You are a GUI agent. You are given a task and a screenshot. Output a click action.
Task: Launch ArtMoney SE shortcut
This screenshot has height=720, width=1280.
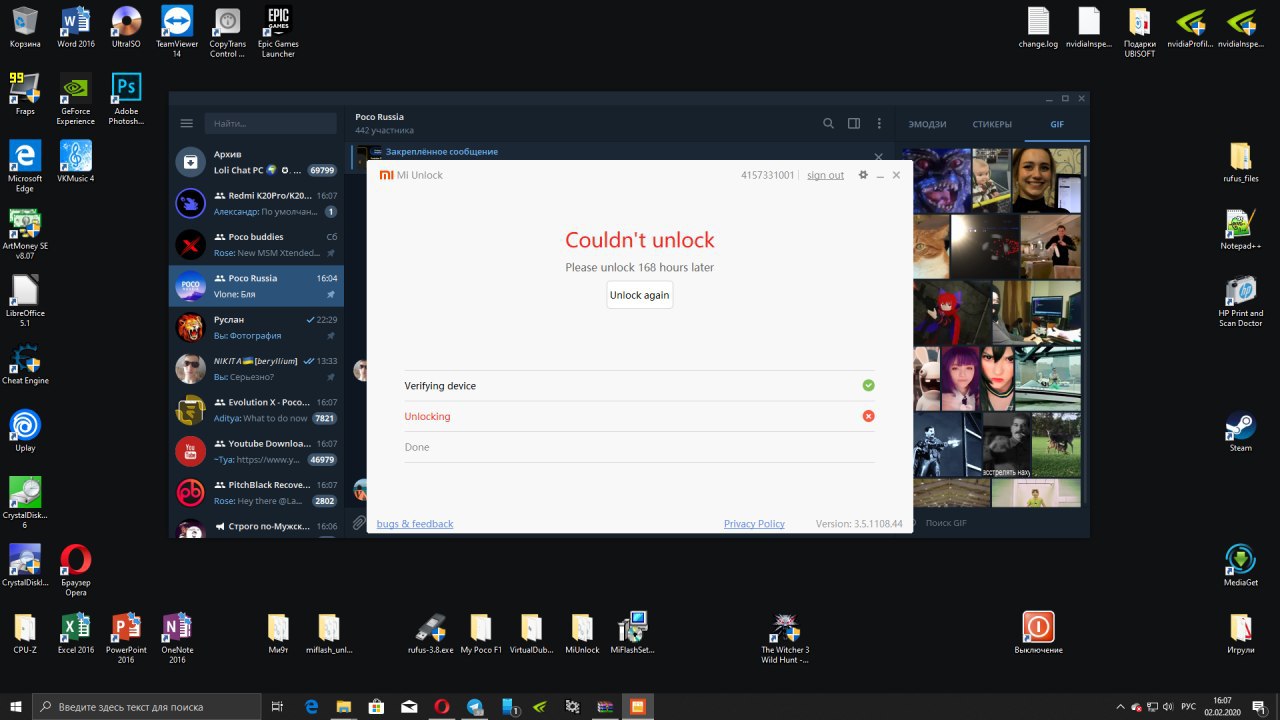25,234
